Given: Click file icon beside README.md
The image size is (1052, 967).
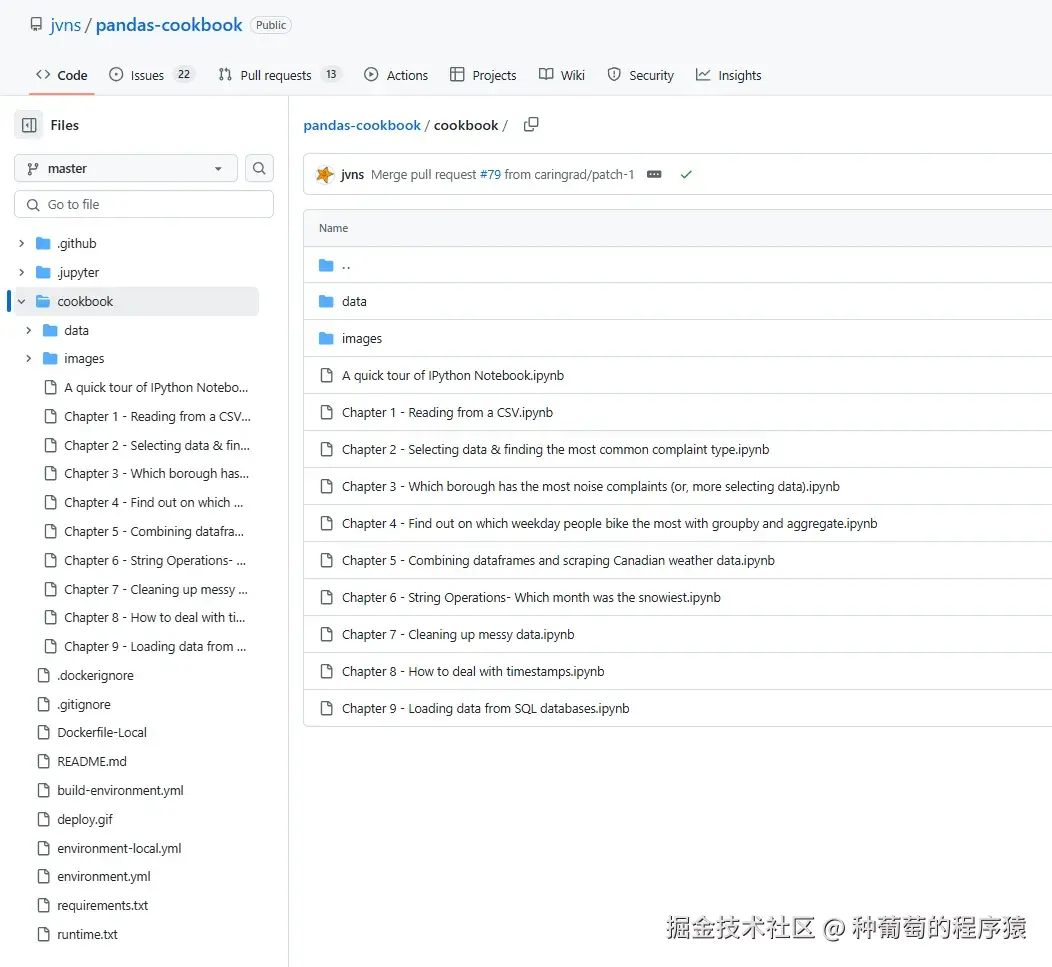Looking at the screenshot, I should [x=44, y=761].
